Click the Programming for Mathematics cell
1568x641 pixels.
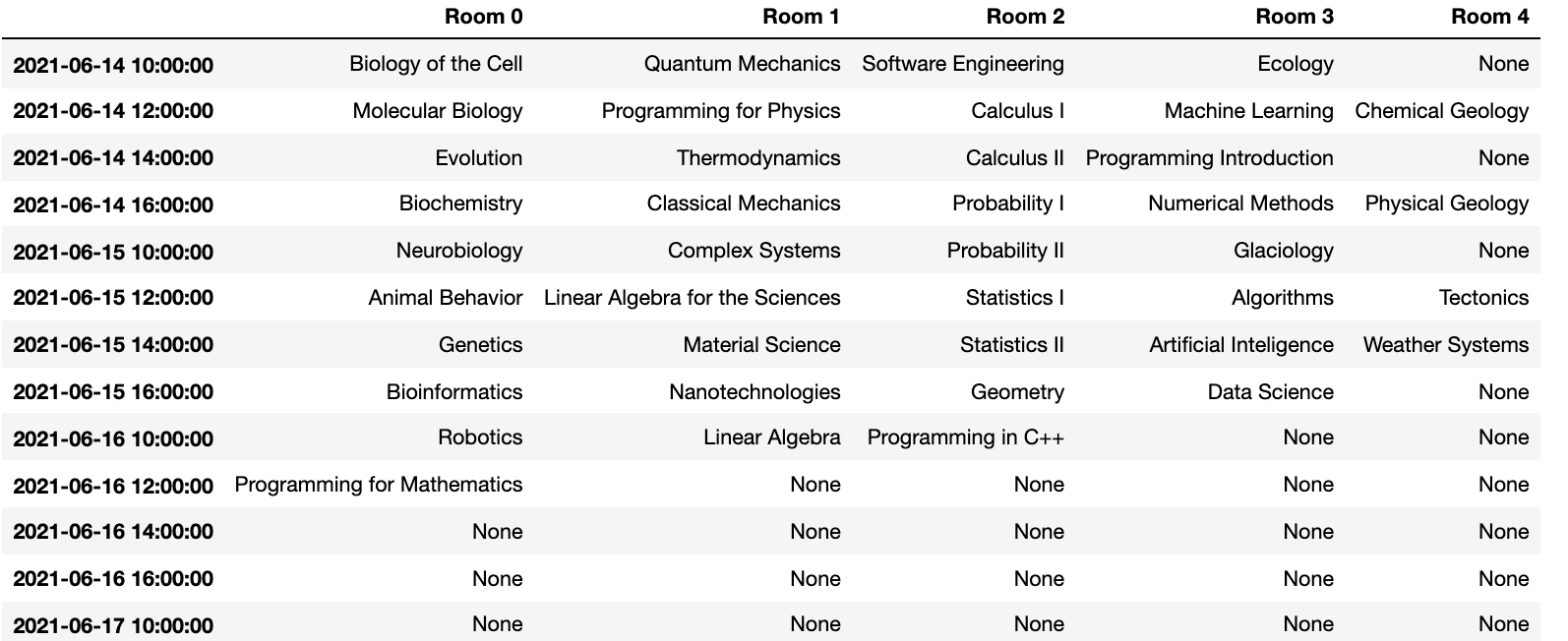[378, 485]
